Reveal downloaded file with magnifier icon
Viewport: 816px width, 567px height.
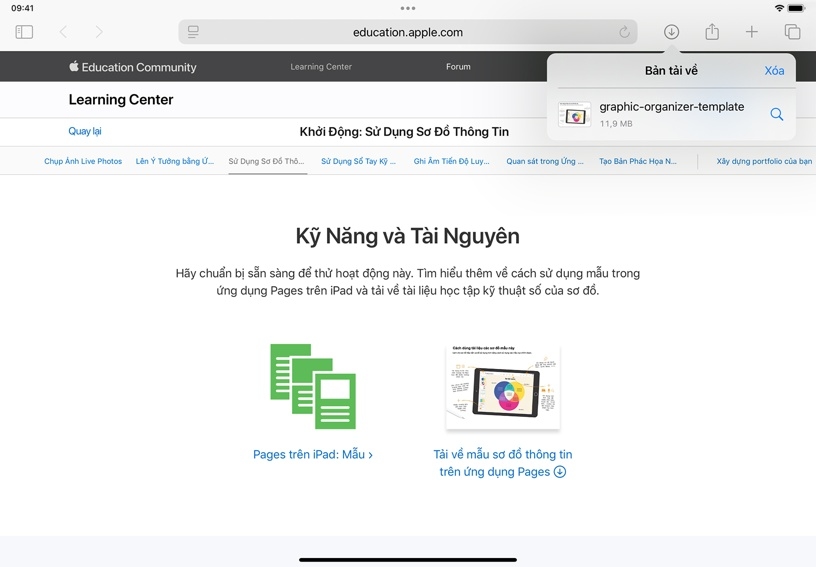(776, 115)
